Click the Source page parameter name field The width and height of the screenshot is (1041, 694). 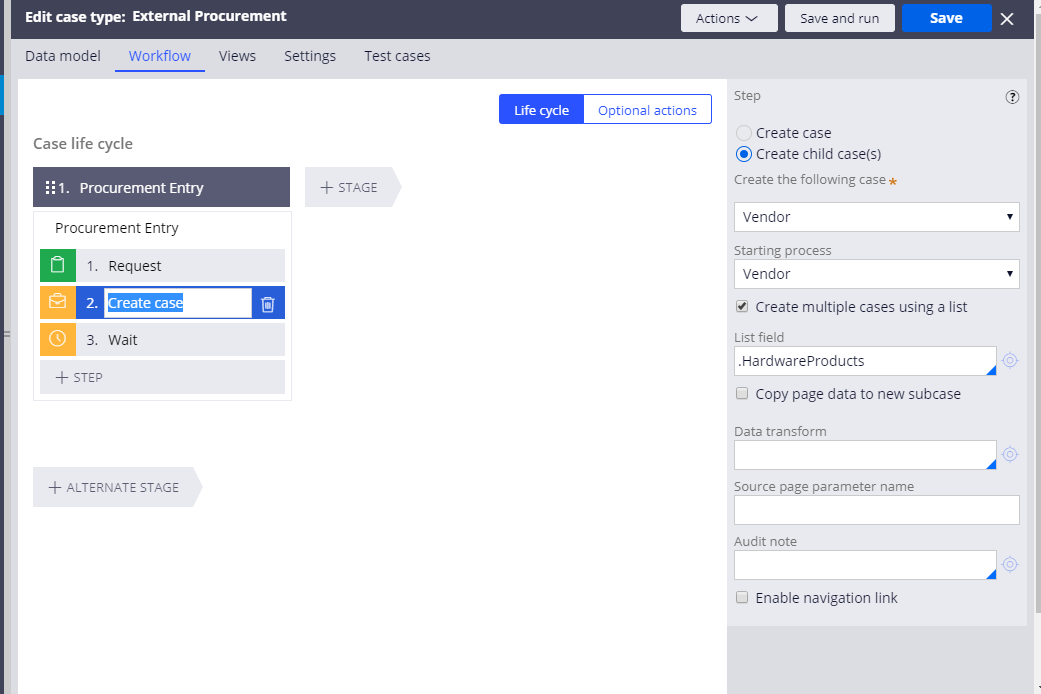[876, 510]
